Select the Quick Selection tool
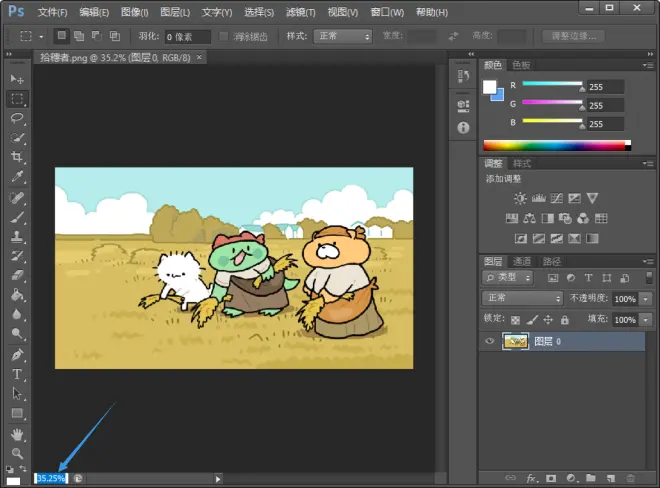This screenshot has height=488, width=660. click(17, 138)
